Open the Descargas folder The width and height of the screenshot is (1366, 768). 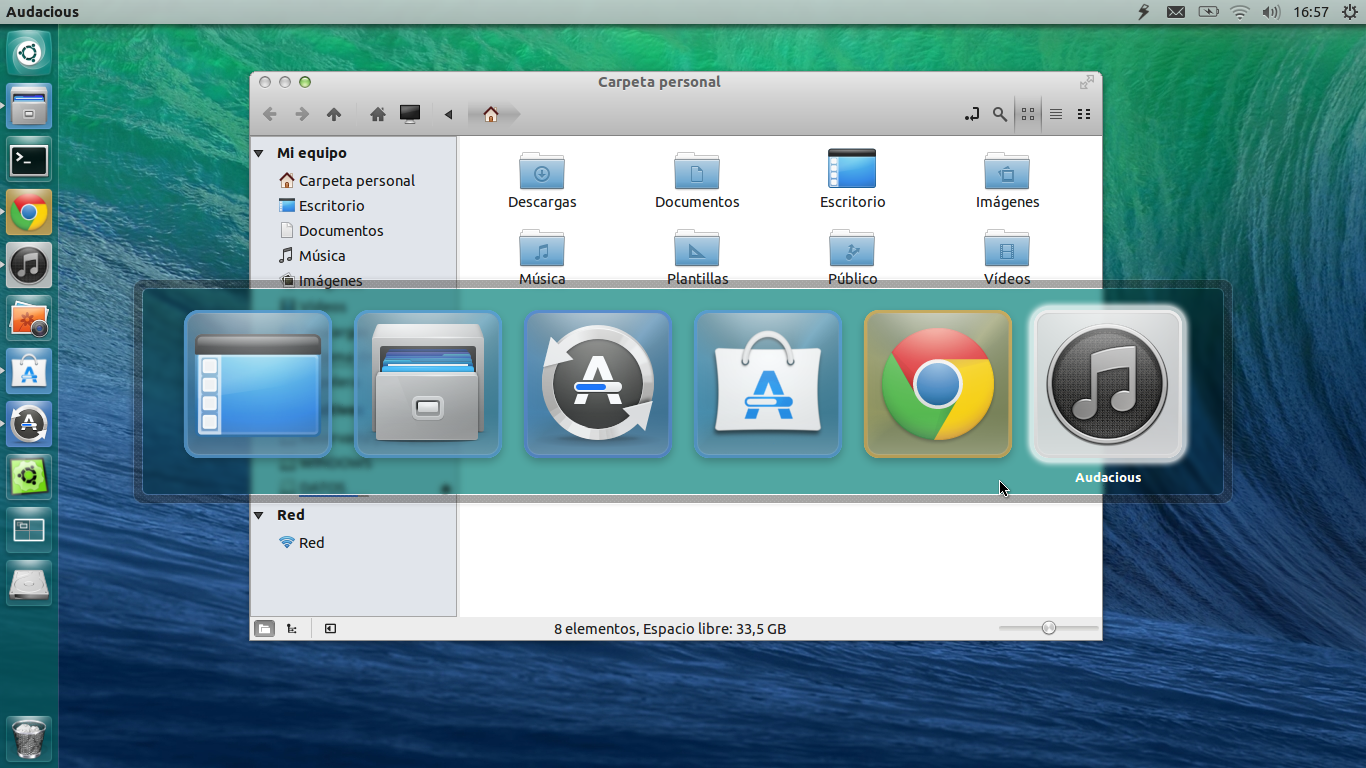coord(542,180)
